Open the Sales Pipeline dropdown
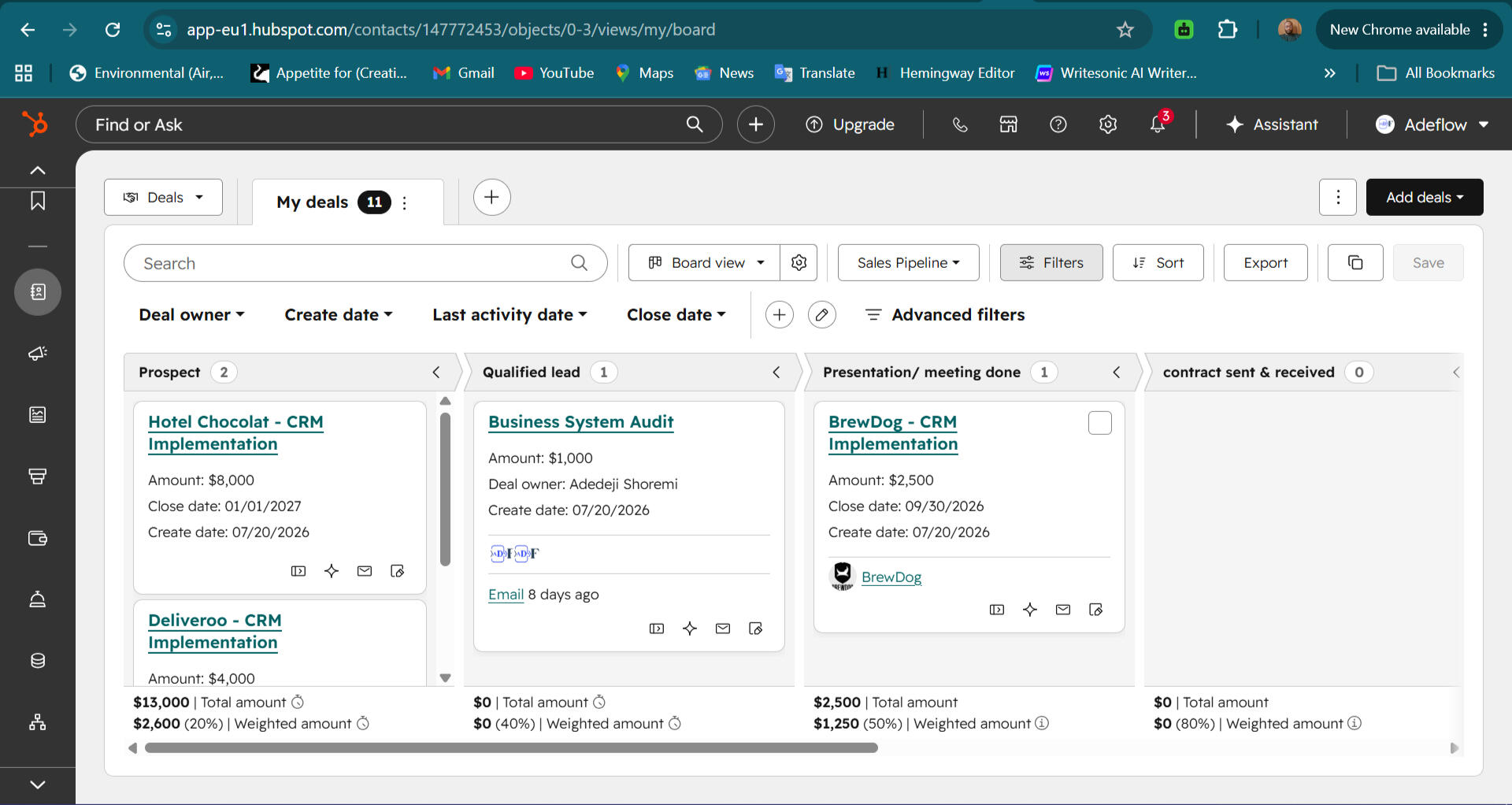The width and height of the screenshot is (1512, 805). [909, 262]
